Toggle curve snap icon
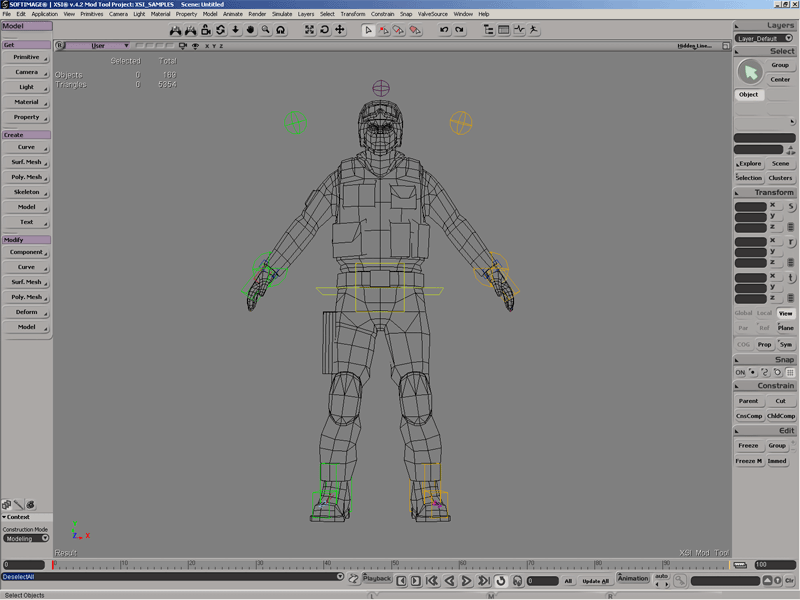 (765, 372)
